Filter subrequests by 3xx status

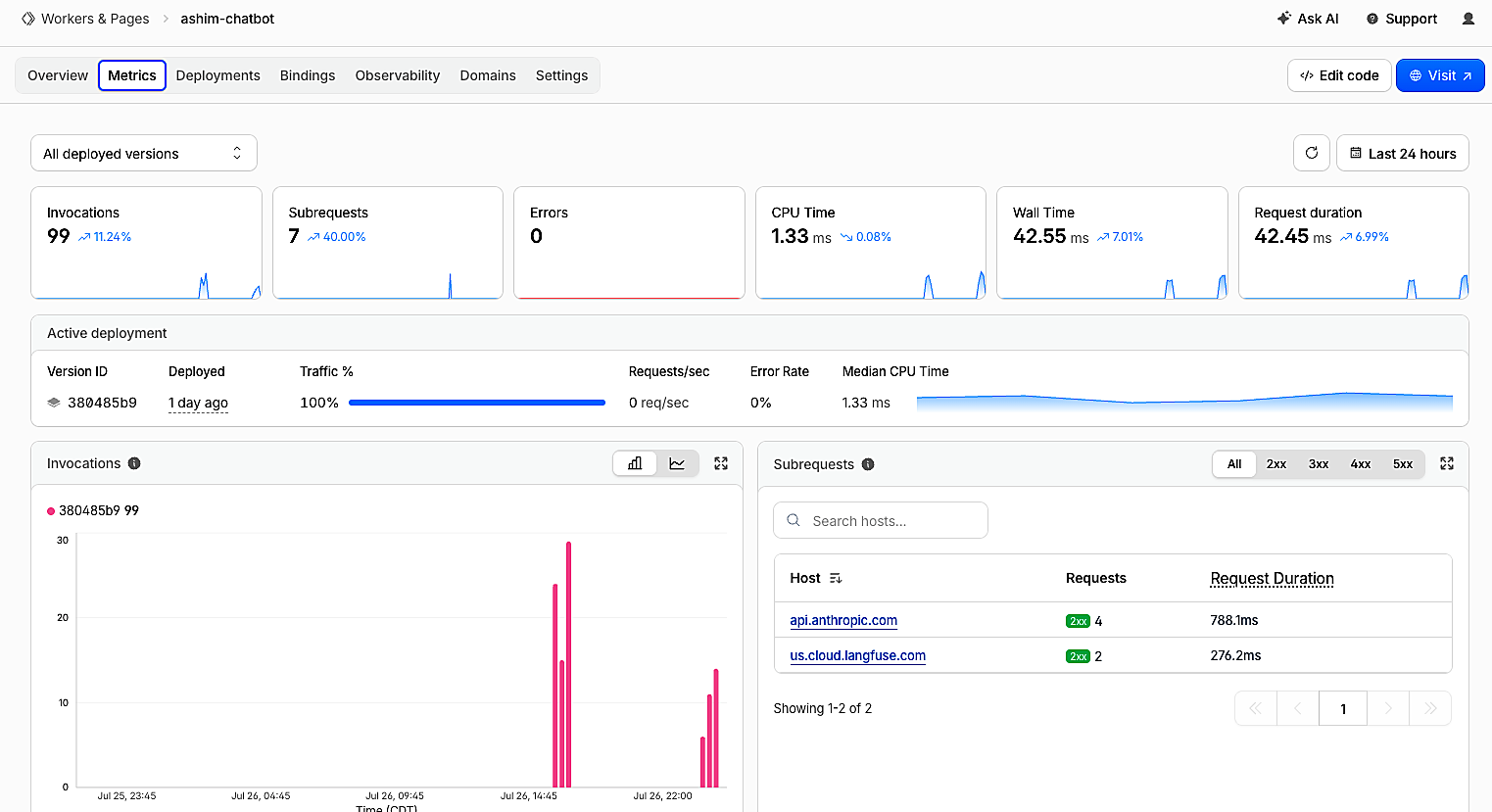pos(1319,464)
